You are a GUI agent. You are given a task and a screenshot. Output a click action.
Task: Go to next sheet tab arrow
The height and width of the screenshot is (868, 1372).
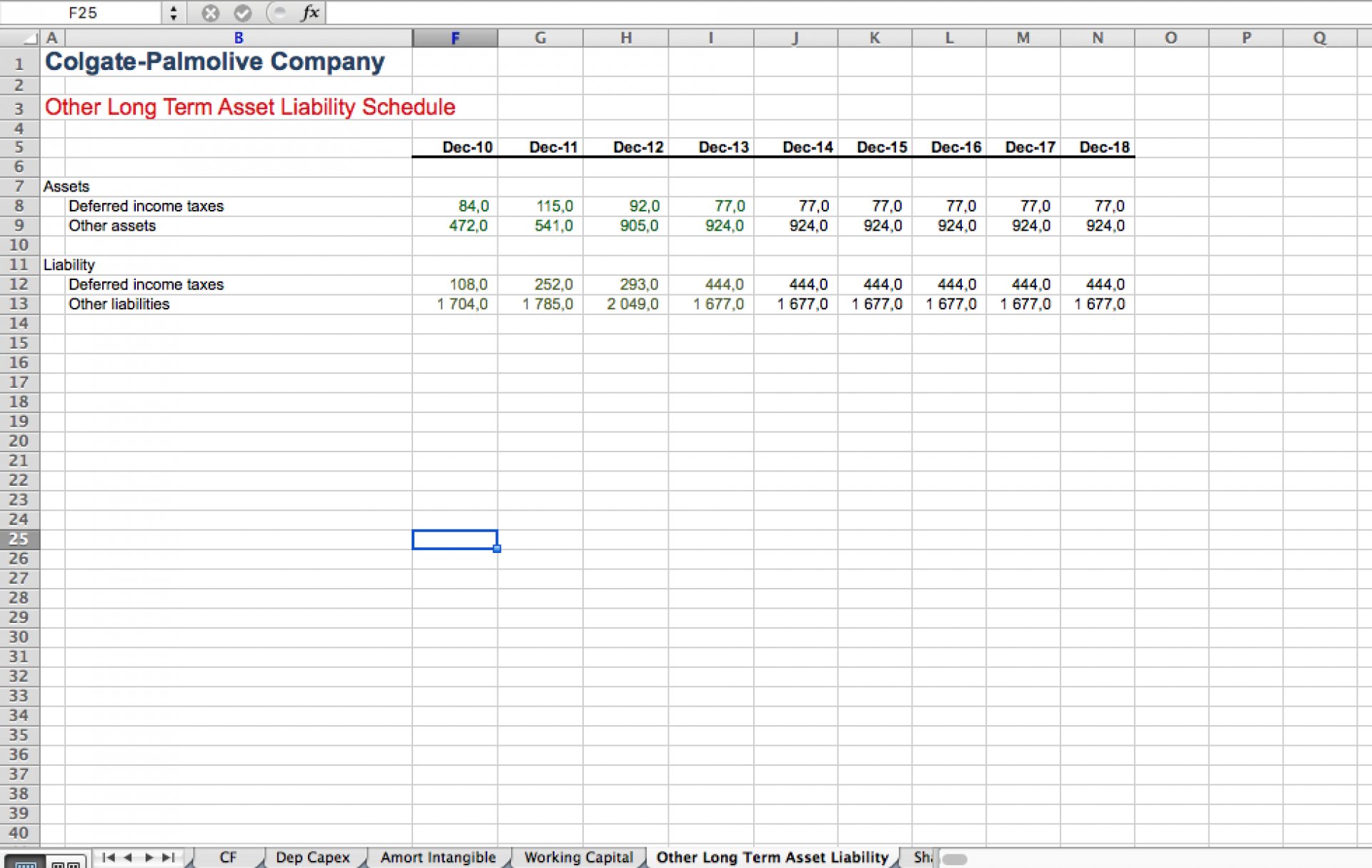(149, 857)
